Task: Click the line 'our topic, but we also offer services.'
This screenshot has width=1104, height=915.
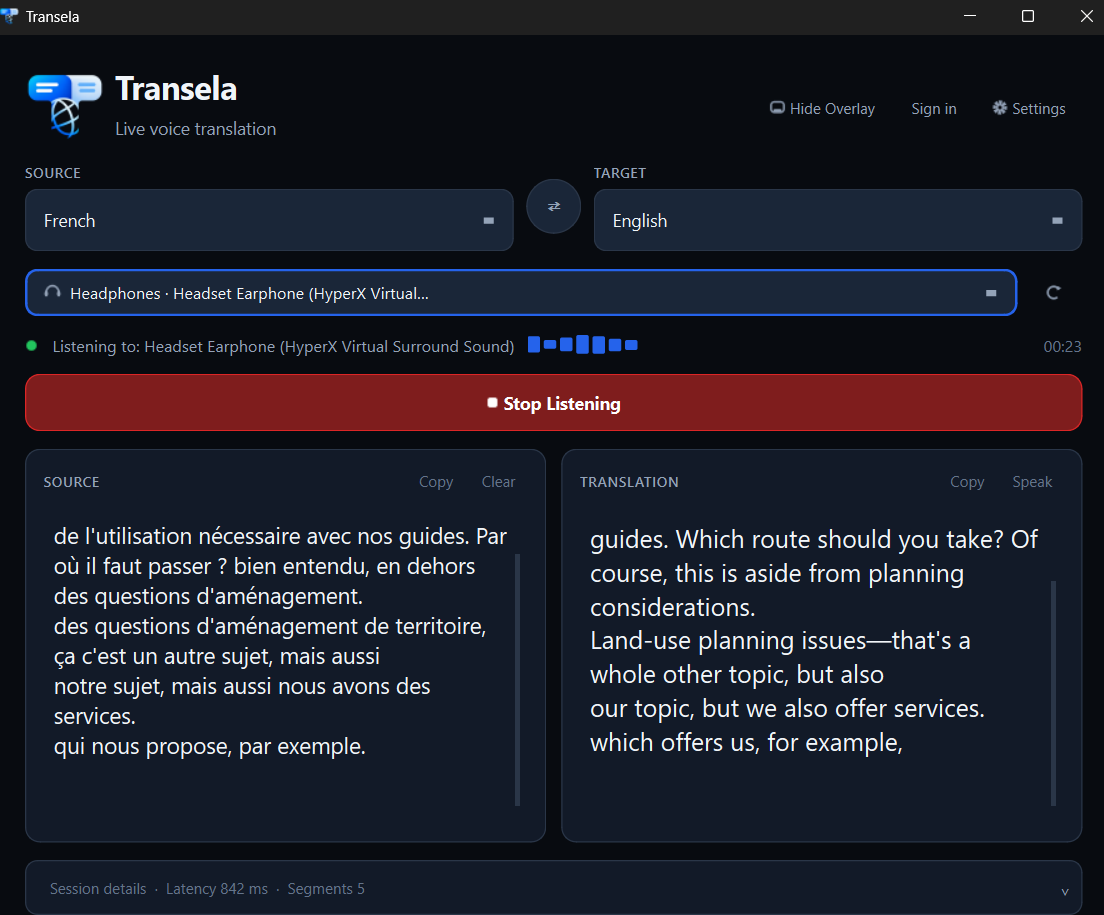Action: (x=787, y=708)
